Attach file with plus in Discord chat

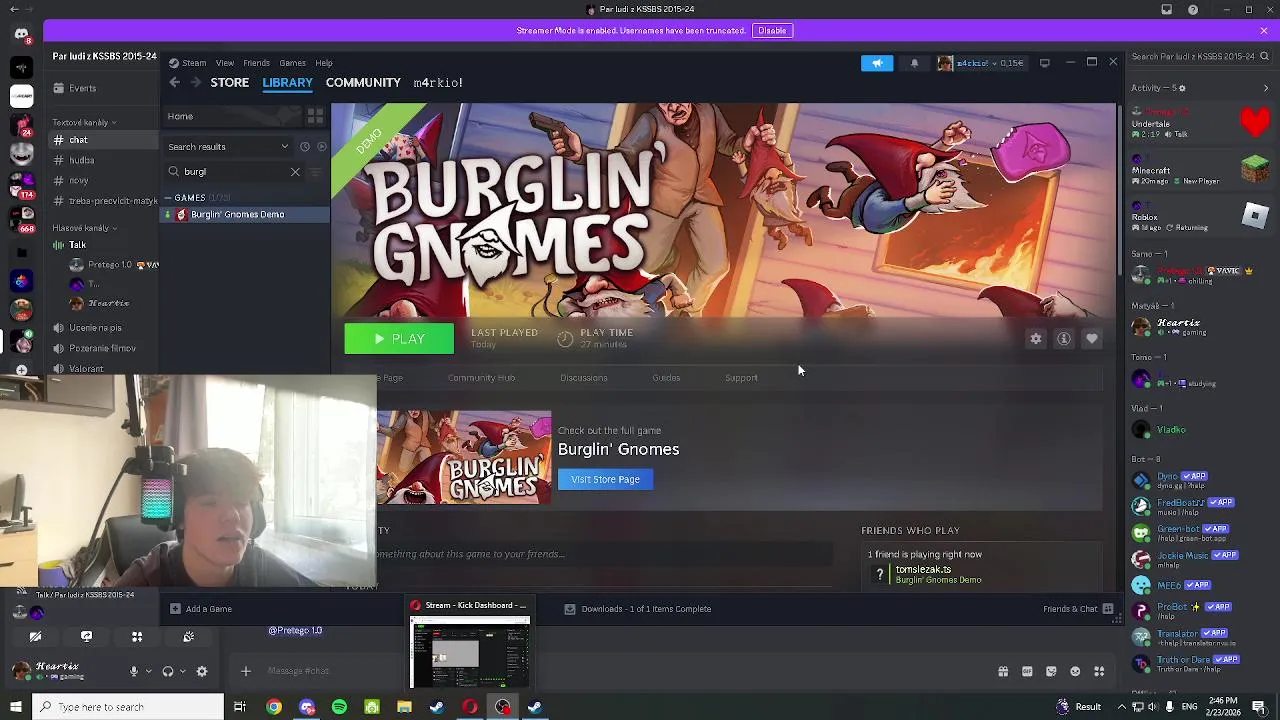245,671
